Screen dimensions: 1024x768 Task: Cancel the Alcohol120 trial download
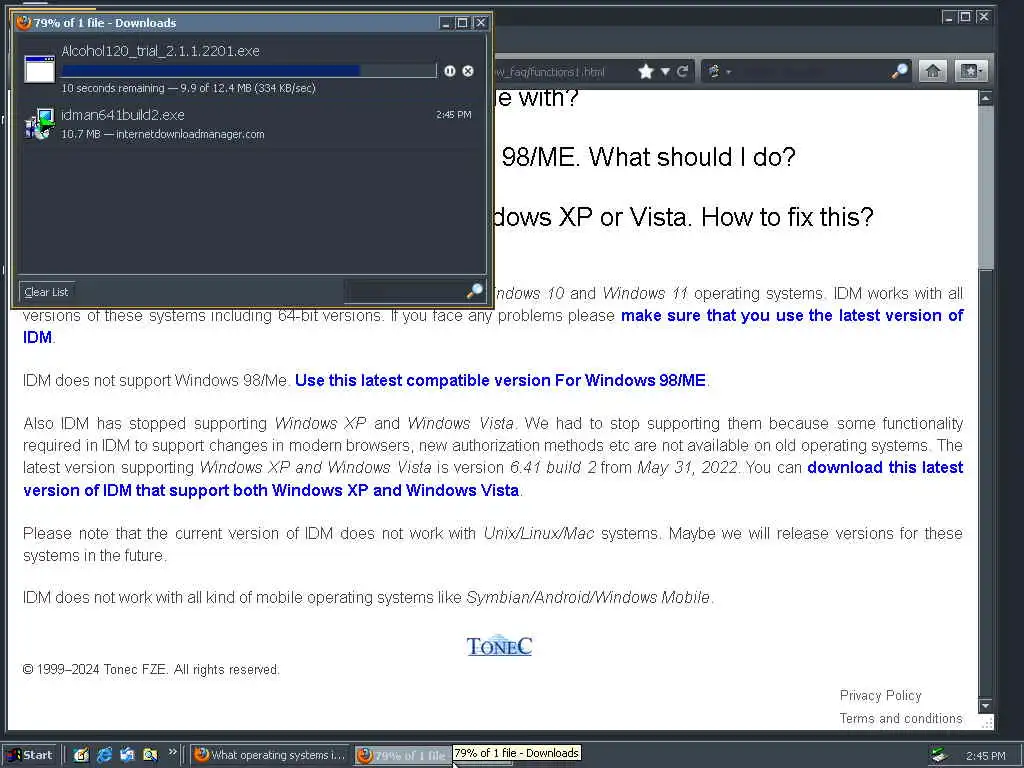pyautogui.click(x=468, y=71)
